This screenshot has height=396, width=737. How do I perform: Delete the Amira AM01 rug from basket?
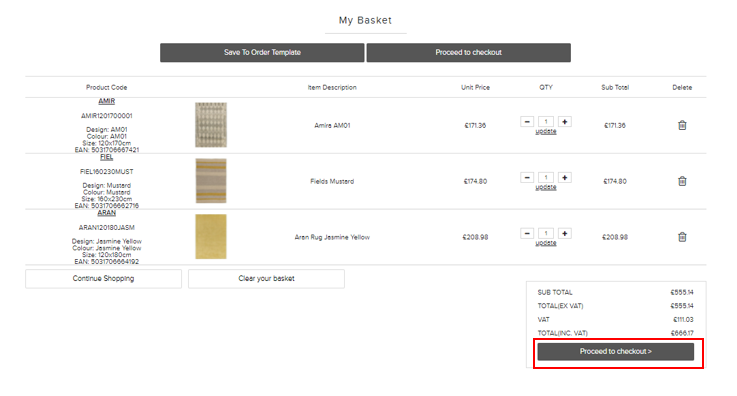(x=682, y=125)
